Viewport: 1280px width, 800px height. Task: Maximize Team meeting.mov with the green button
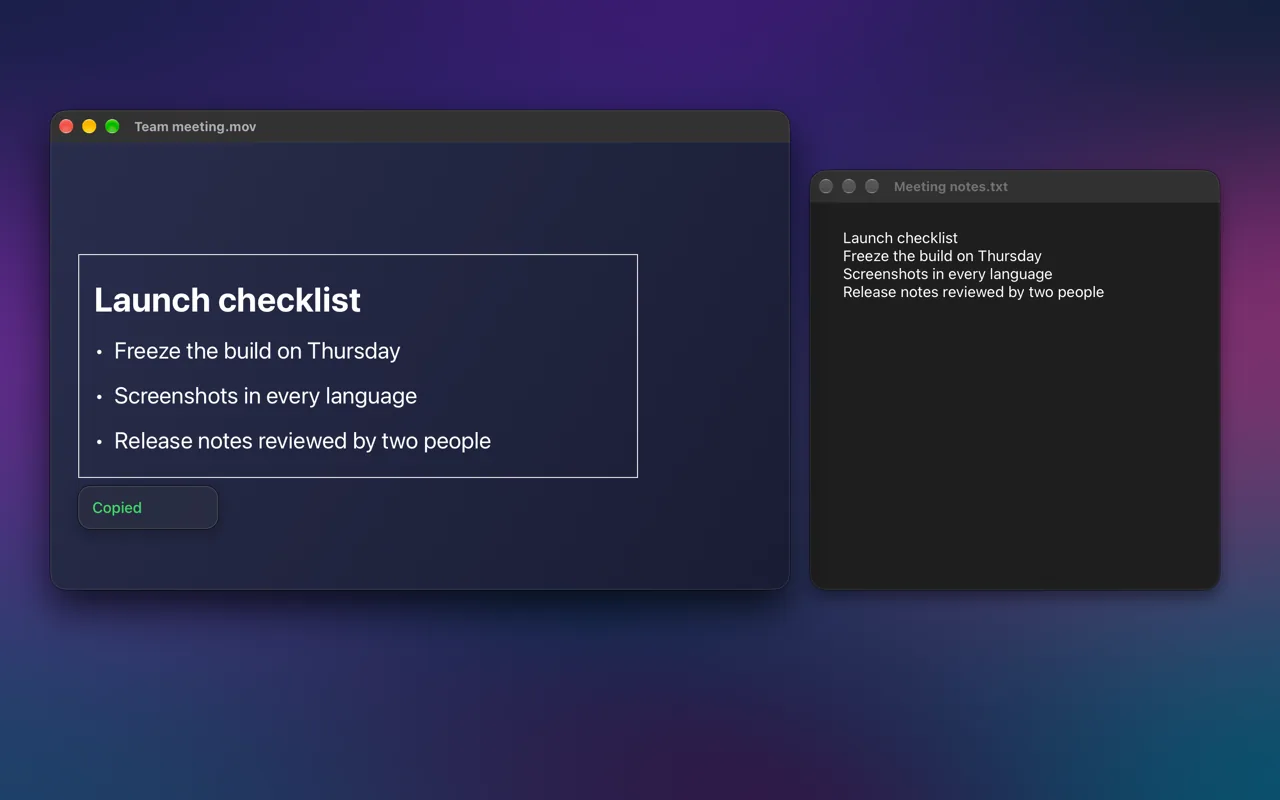(x=112, y=126)
